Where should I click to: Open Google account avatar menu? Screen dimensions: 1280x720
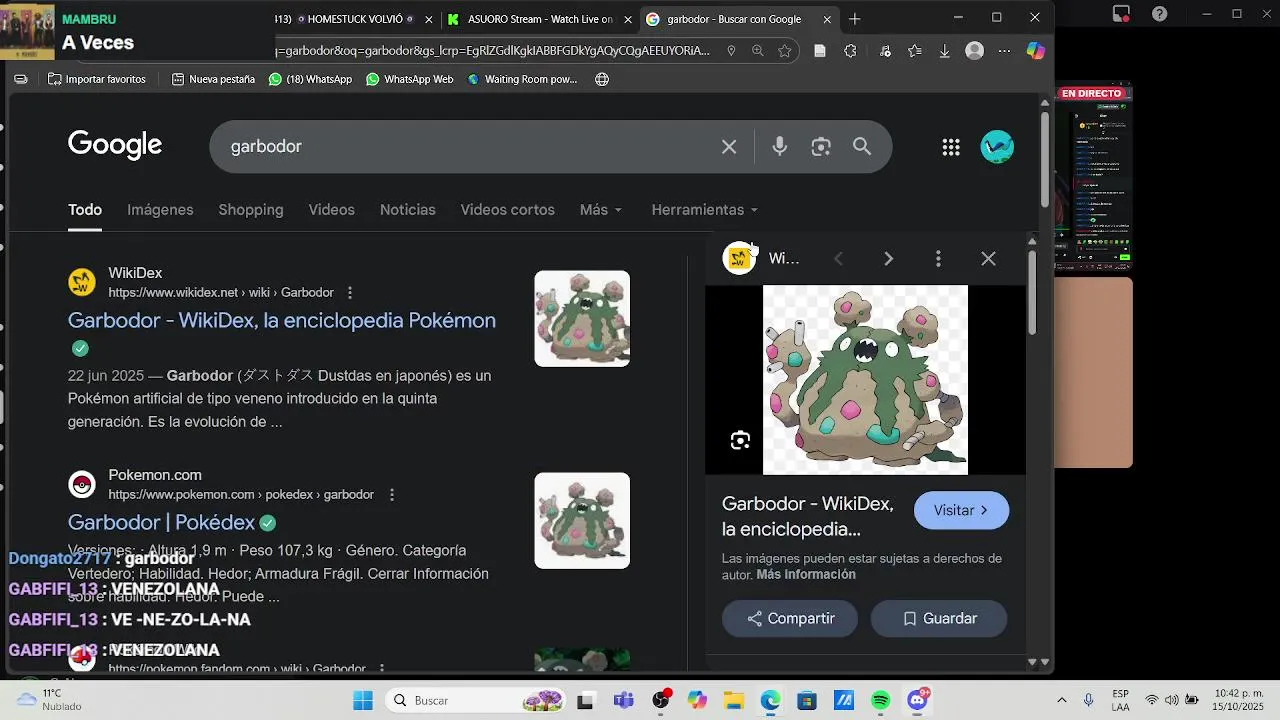pyautogui.click(x=997, y=147)
